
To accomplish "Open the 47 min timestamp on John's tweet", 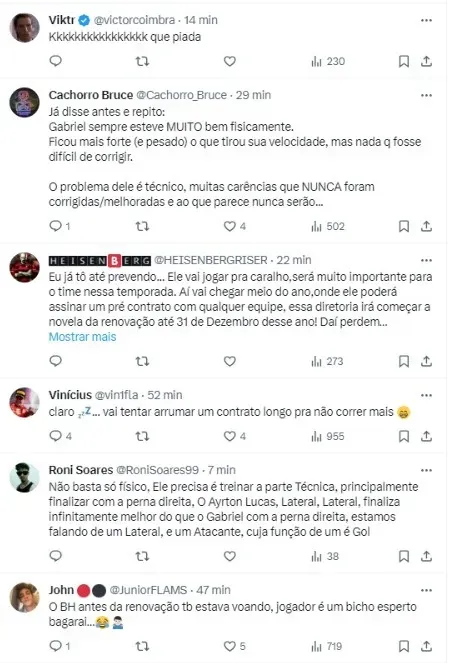I will (214, 590).
